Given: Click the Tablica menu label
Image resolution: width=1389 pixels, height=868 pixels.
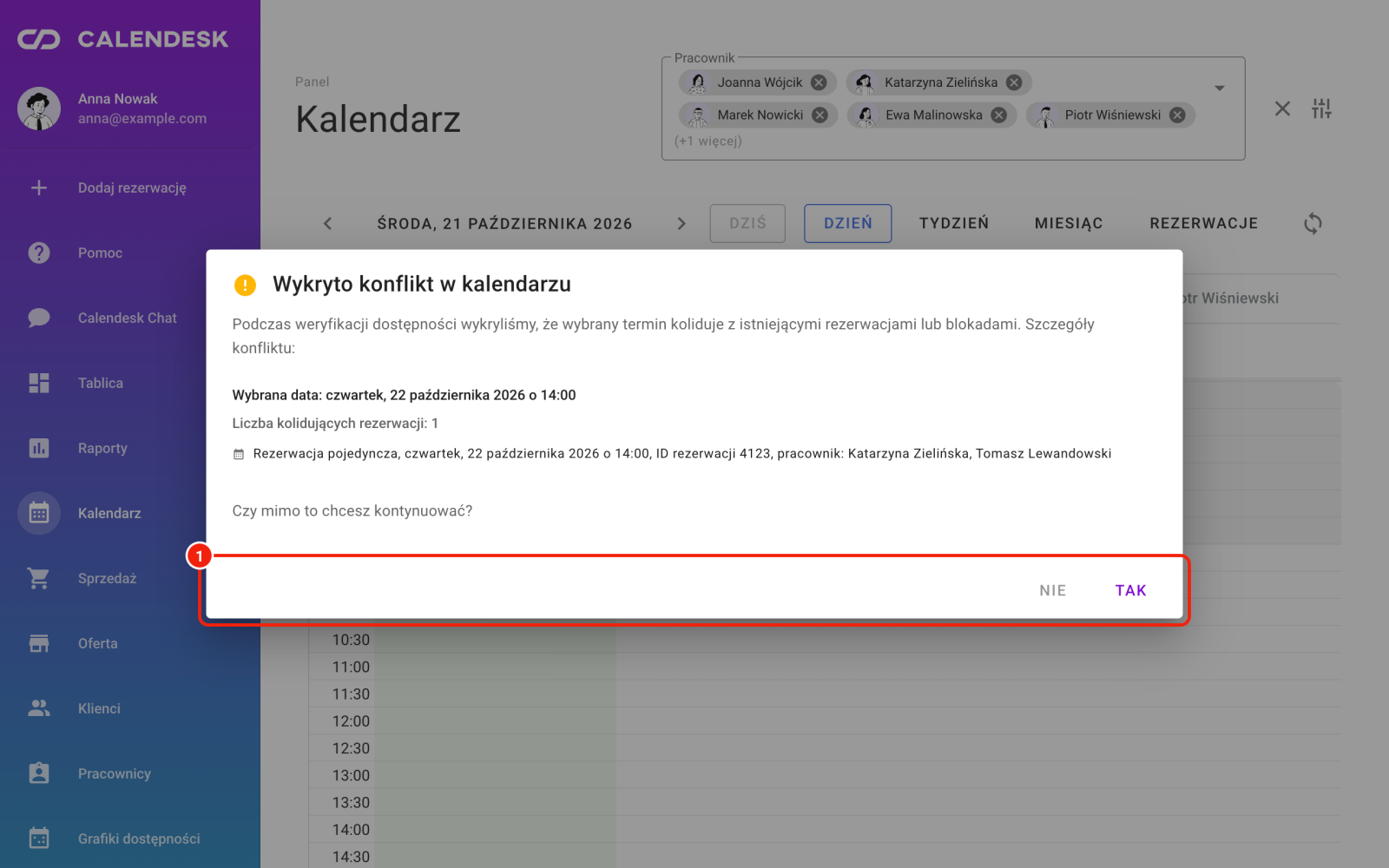Looking at the screenshot, I should click(101, 383).
